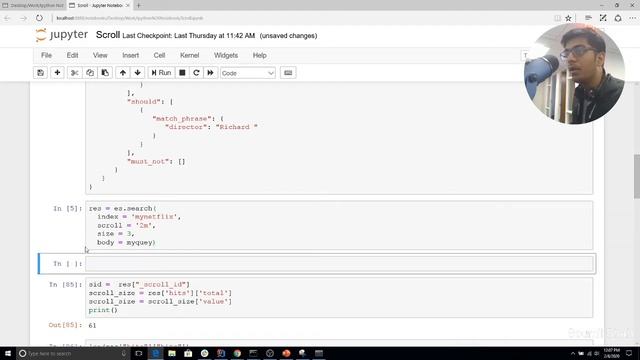Refresh the browser page

click(x=39, y=18)
